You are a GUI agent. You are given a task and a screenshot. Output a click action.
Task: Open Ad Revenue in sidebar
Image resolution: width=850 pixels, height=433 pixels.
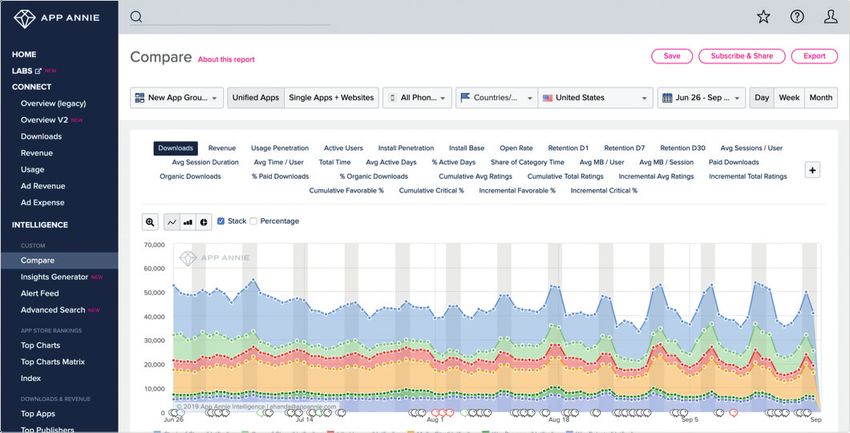click(43, 186)
